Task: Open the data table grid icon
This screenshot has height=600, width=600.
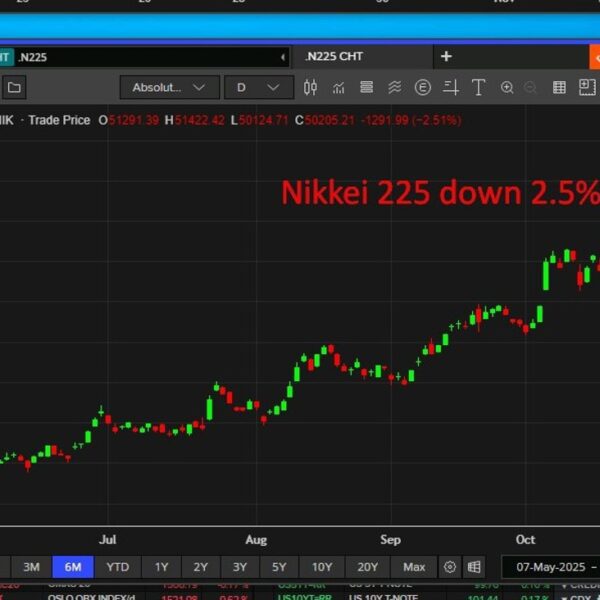Action: click(x=587, y=88)
